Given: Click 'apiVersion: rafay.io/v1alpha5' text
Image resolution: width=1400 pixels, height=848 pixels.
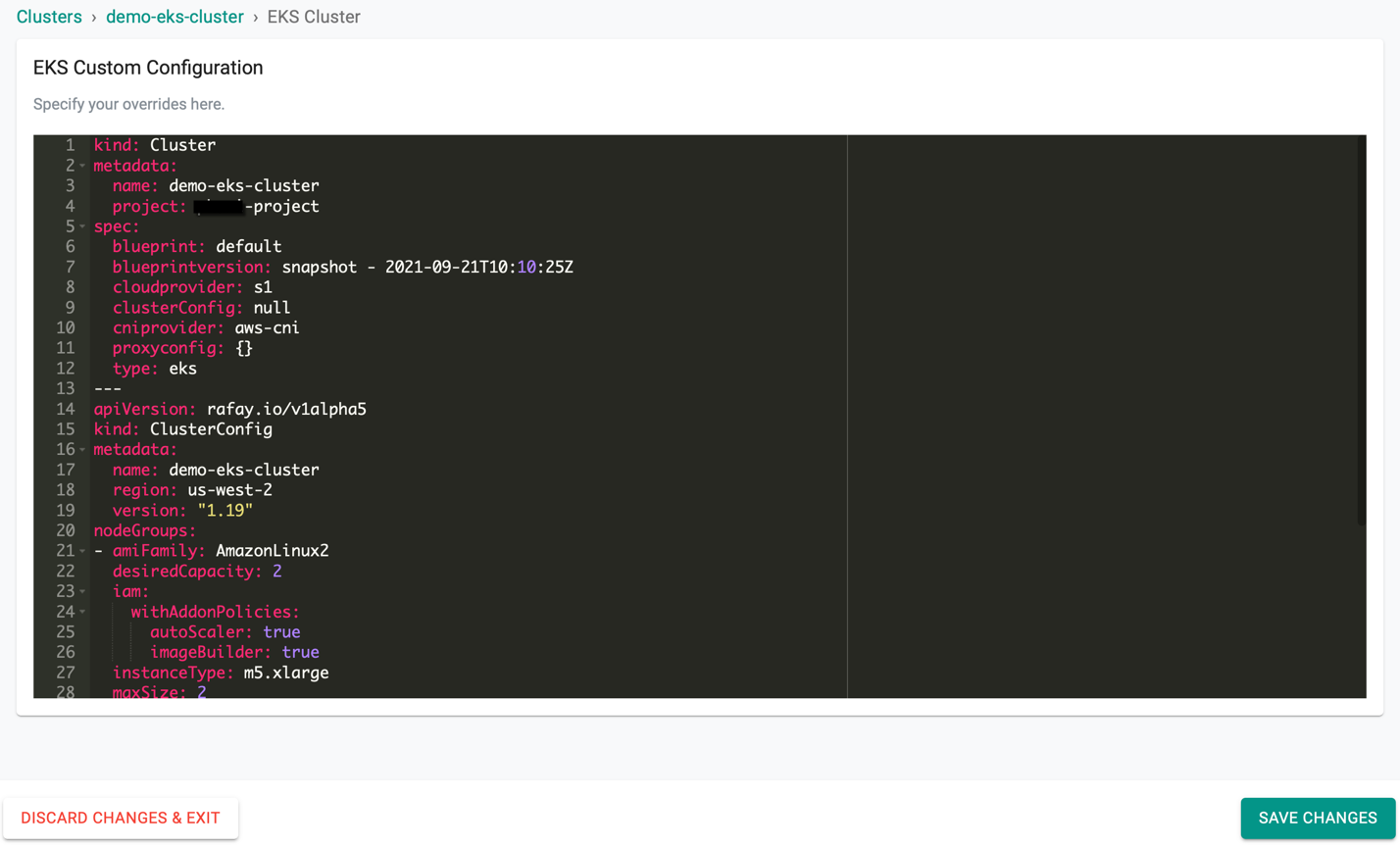Looking at the screenshot, I should coord(230,410).
